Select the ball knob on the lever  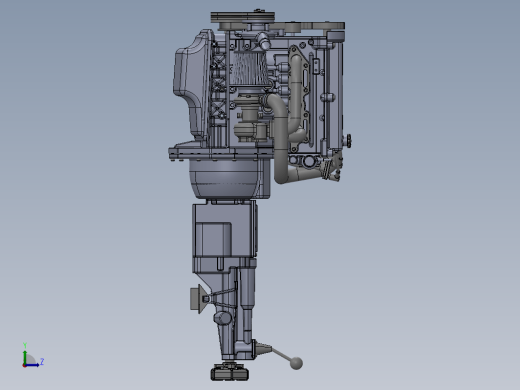tap(296, 363)
